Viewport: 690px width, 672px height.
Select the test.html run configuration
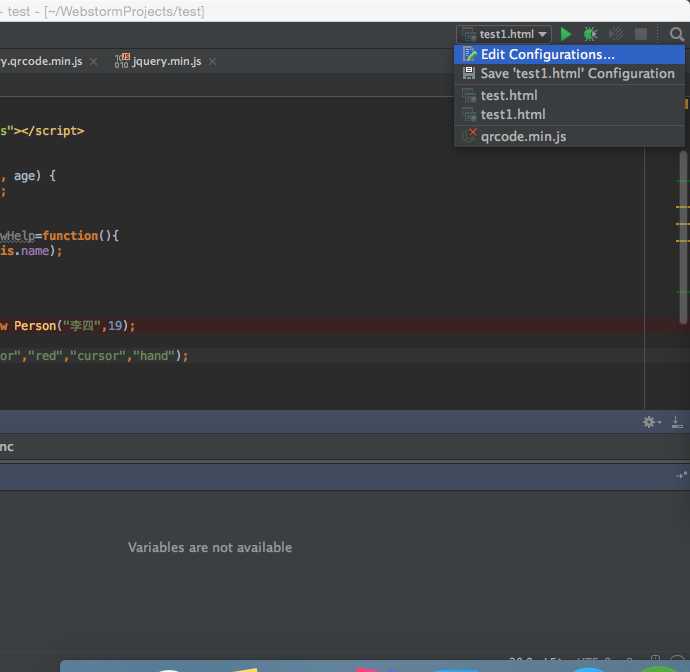tap(569, 95)
